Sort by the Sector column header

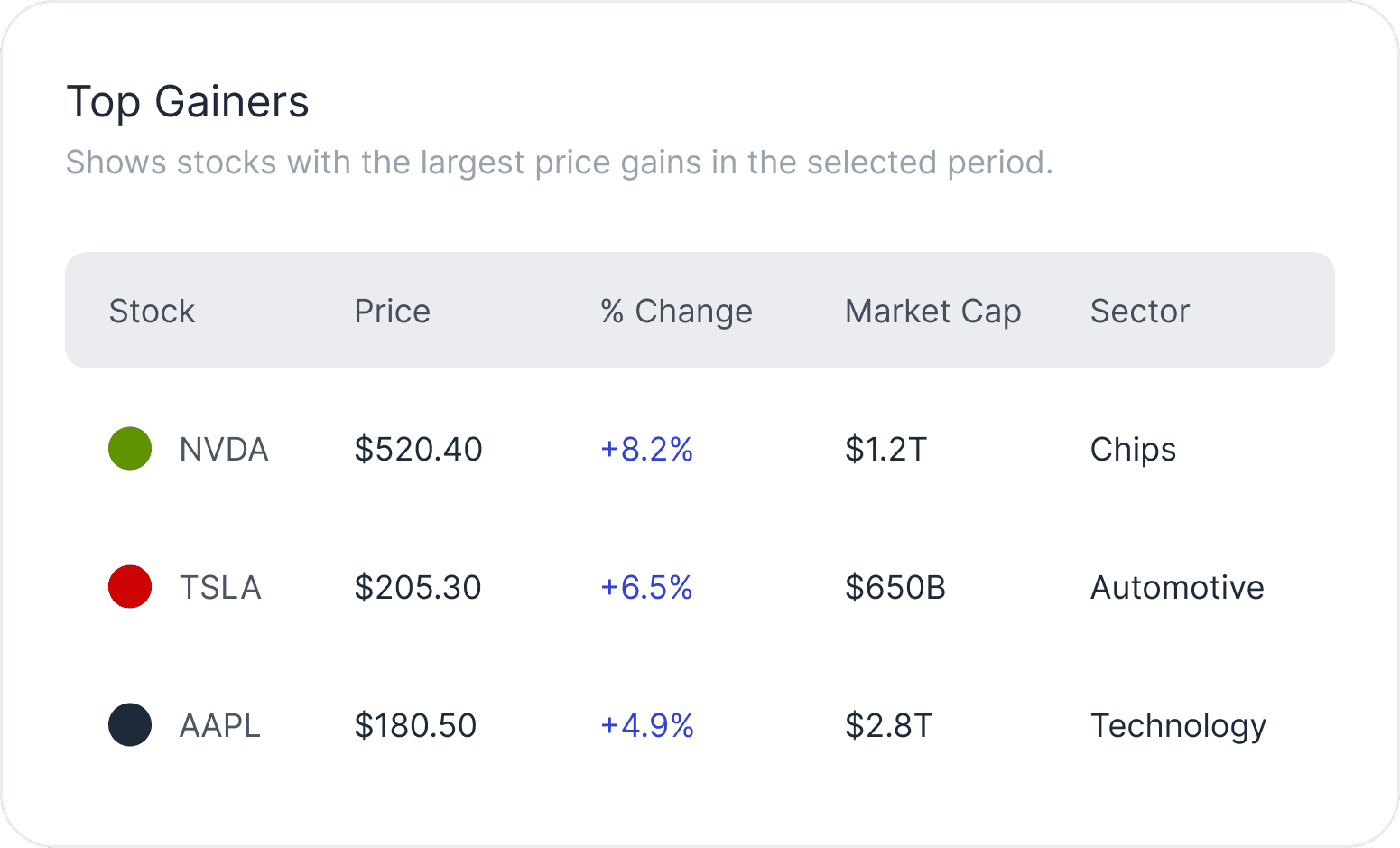click(1140, 311)
